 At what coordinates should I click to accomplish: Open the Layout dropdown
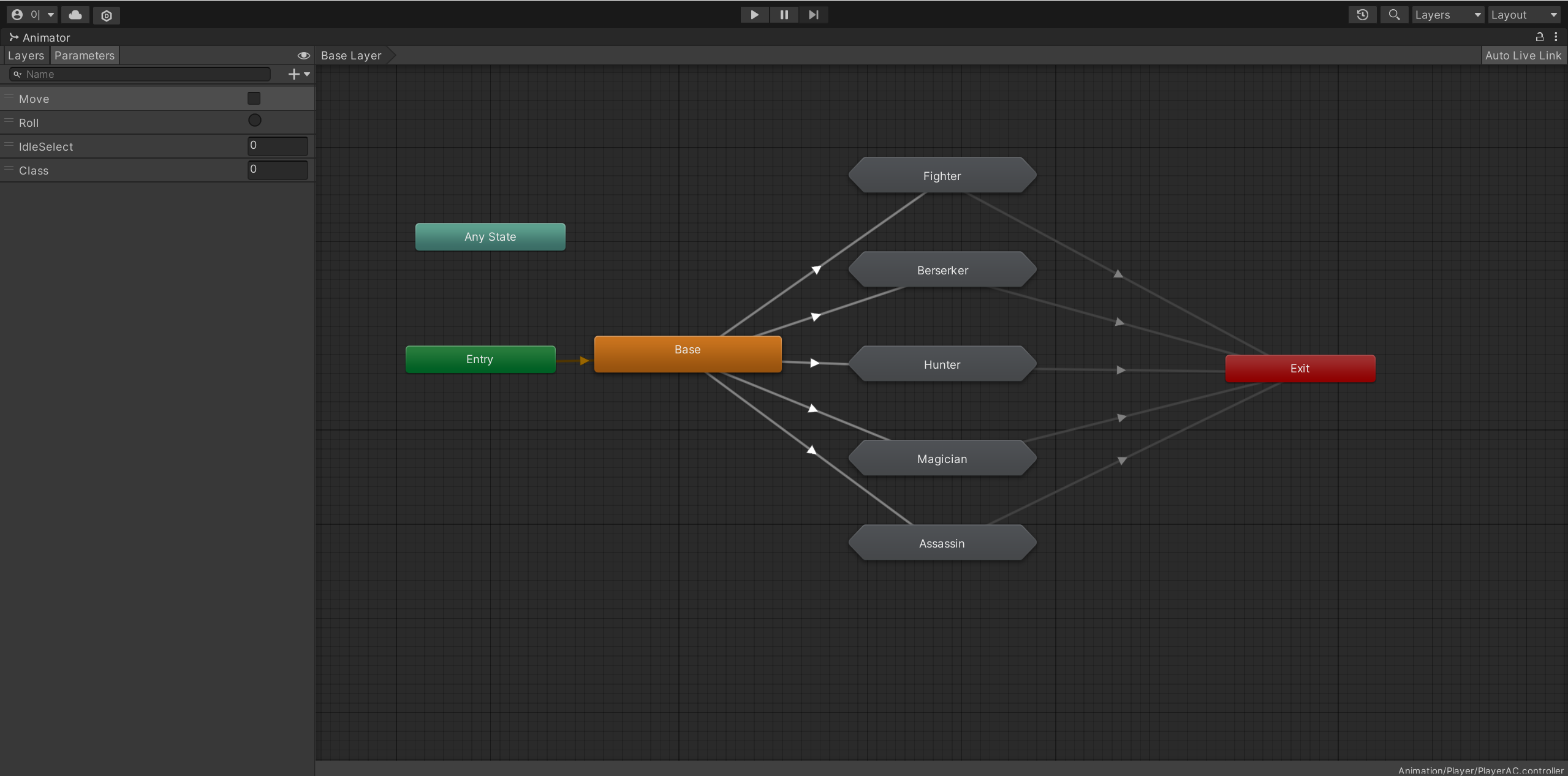[x=1524, y=15]
